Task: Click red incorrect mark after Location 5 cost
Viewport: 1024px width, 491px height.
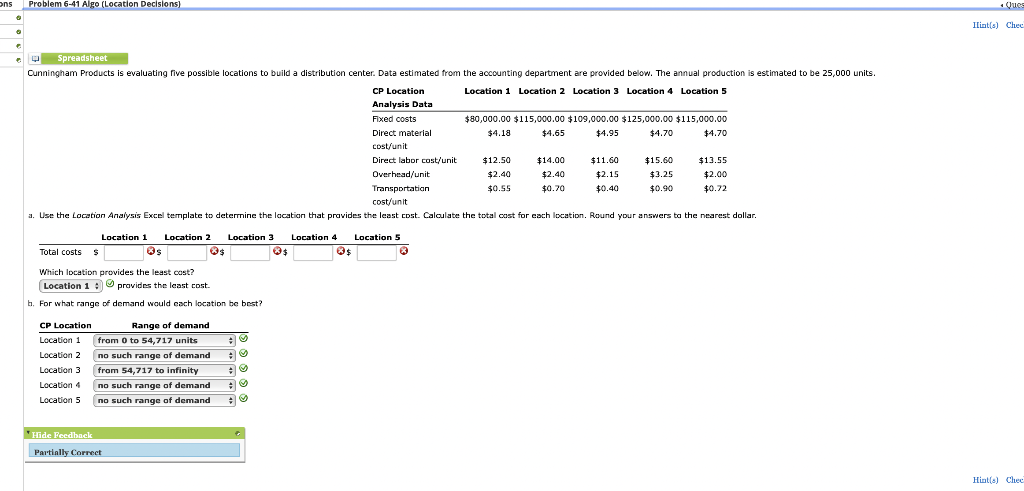Action: (404, 251)
